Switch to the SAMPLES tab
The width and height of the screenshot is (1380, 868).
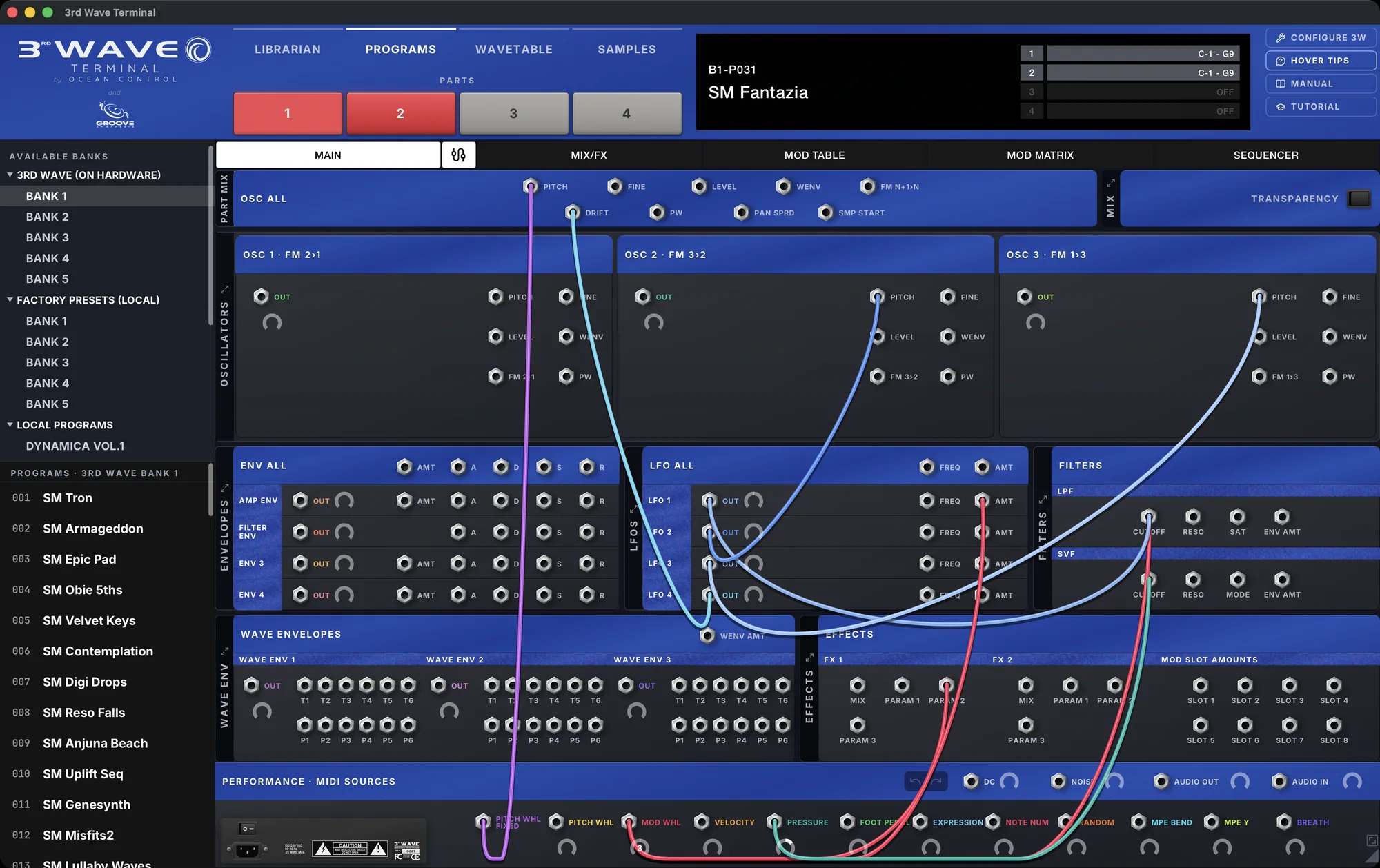pyautogui.click(x=627, y=49)
